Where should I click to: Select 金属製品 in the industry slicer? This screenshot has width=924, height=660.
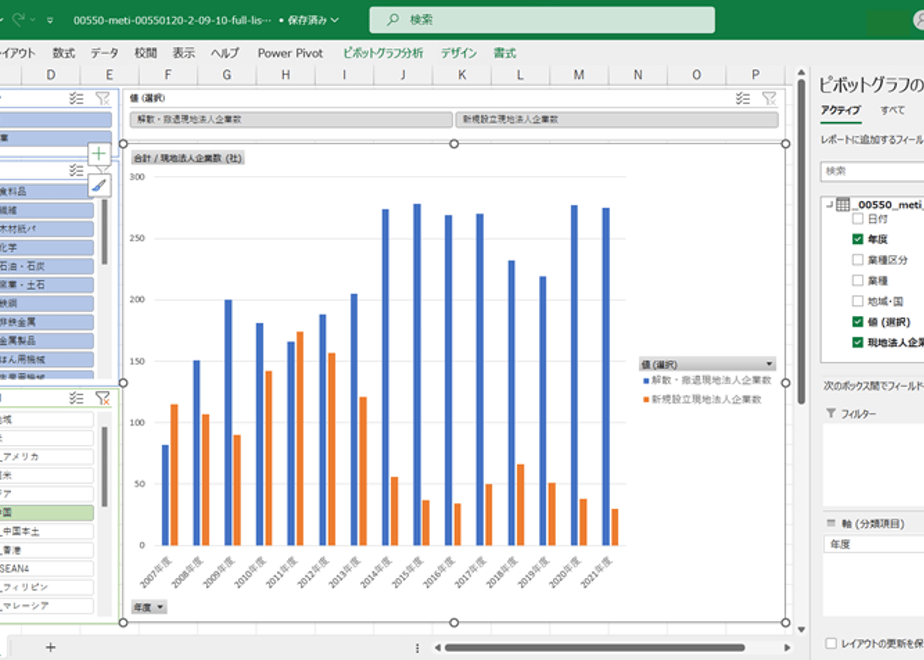[x=47, y=341]
